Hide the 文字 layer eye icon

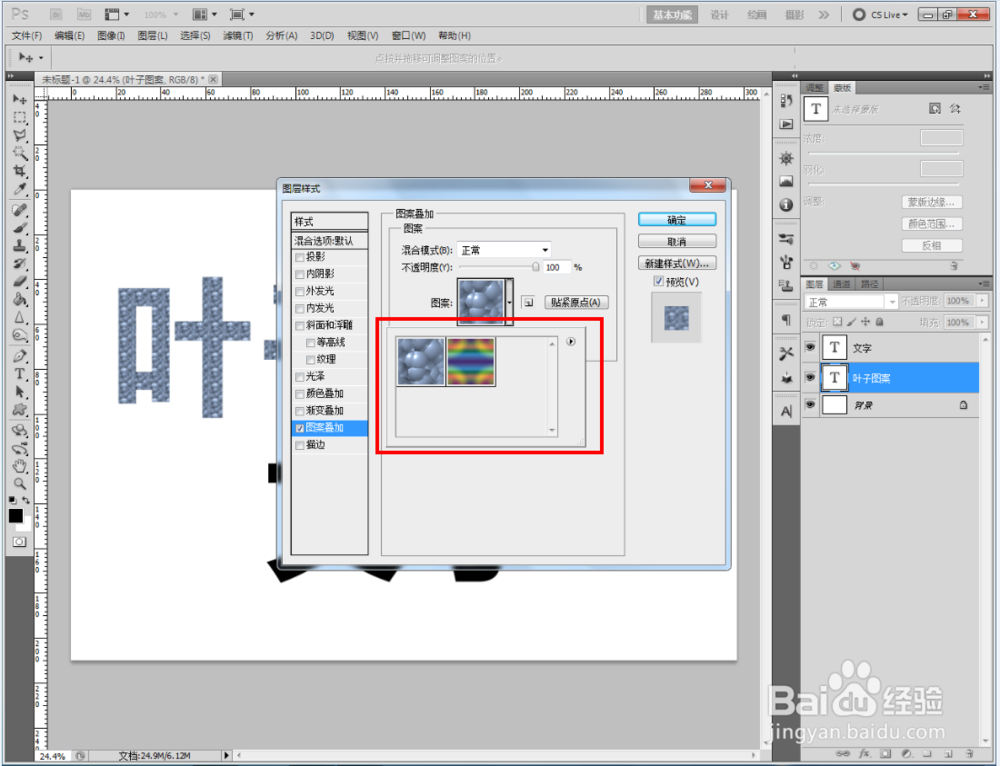[810, 348]
